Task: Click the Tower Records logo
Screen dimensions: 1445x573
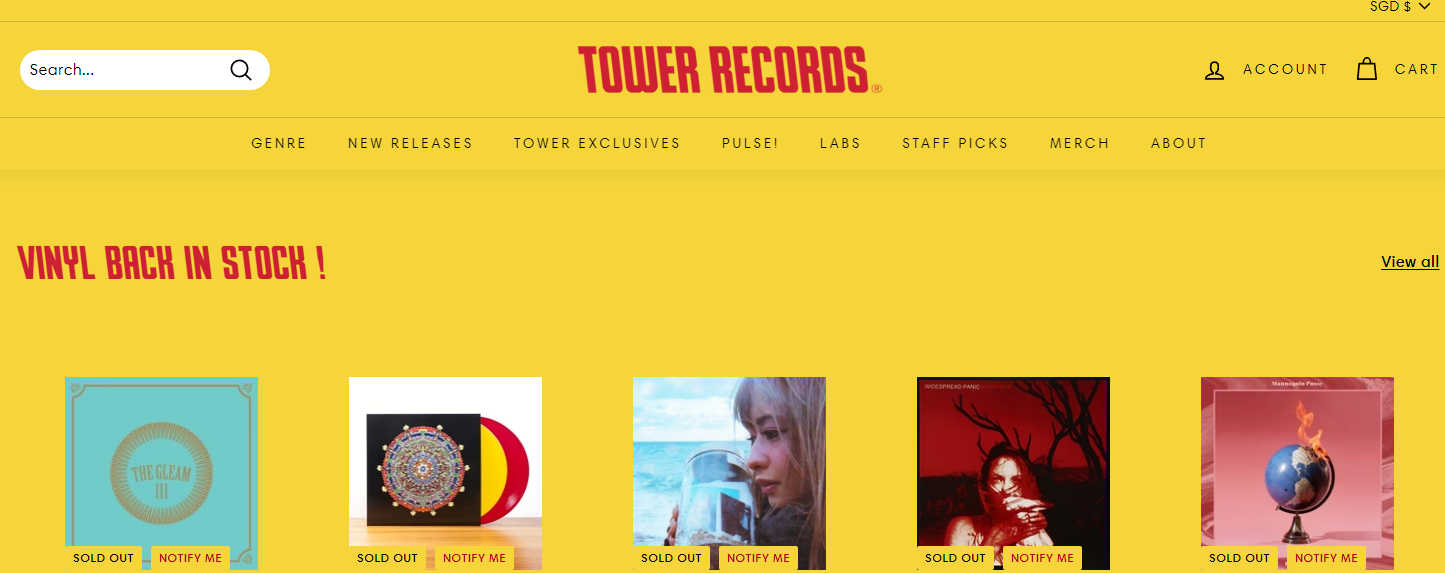Action: [730, 70]
